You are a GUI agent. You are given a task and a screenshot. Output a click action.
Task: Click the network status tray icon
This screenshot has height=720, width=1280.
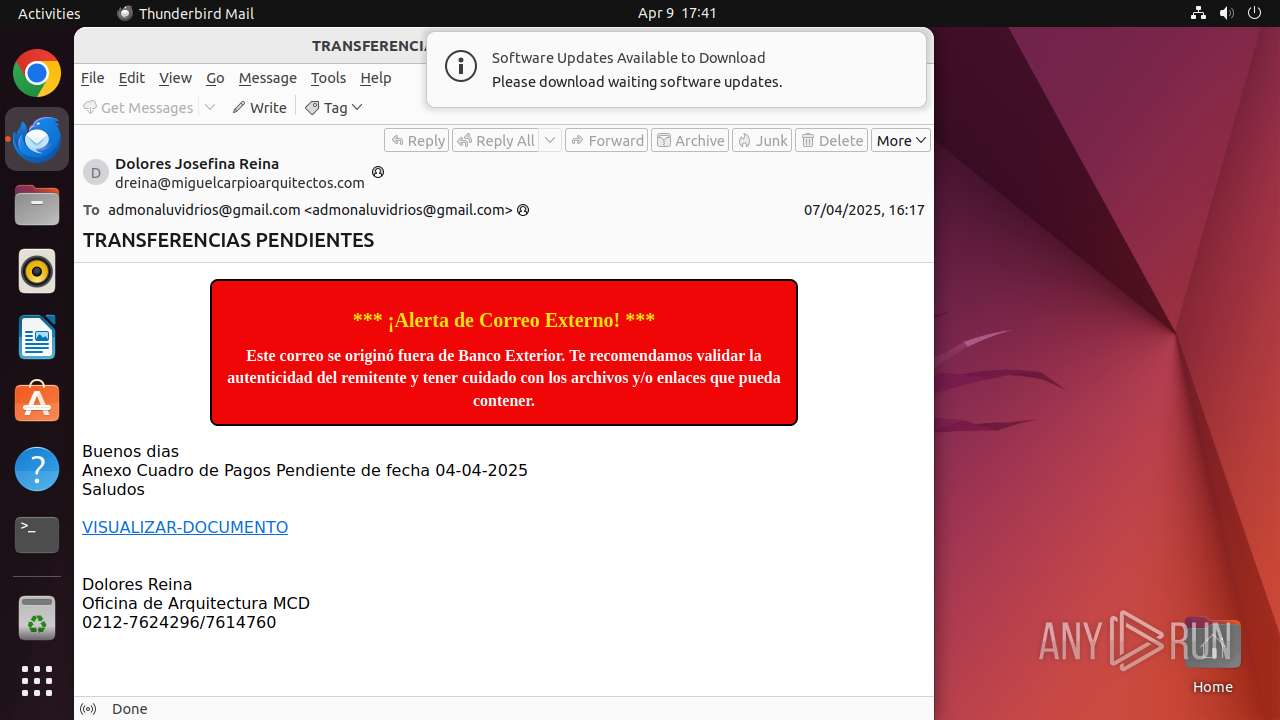[1199, 13]
